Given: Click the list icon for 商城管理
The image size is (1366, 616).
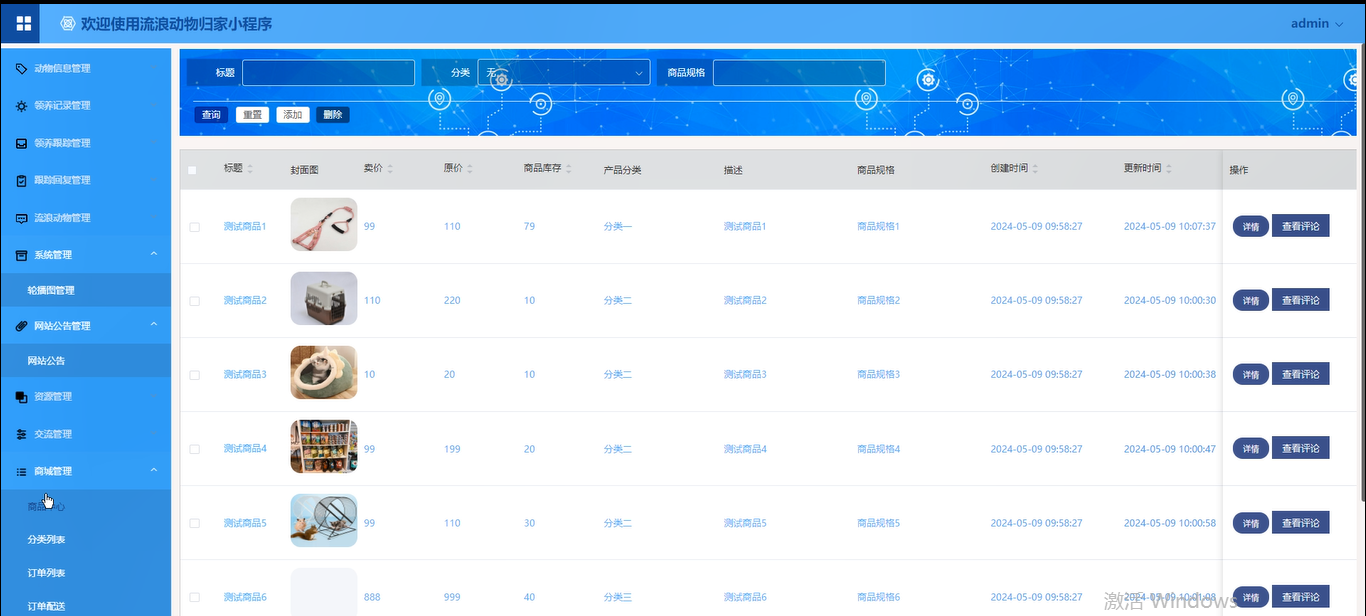Looking at the screenshot, I should coord(22,472).
